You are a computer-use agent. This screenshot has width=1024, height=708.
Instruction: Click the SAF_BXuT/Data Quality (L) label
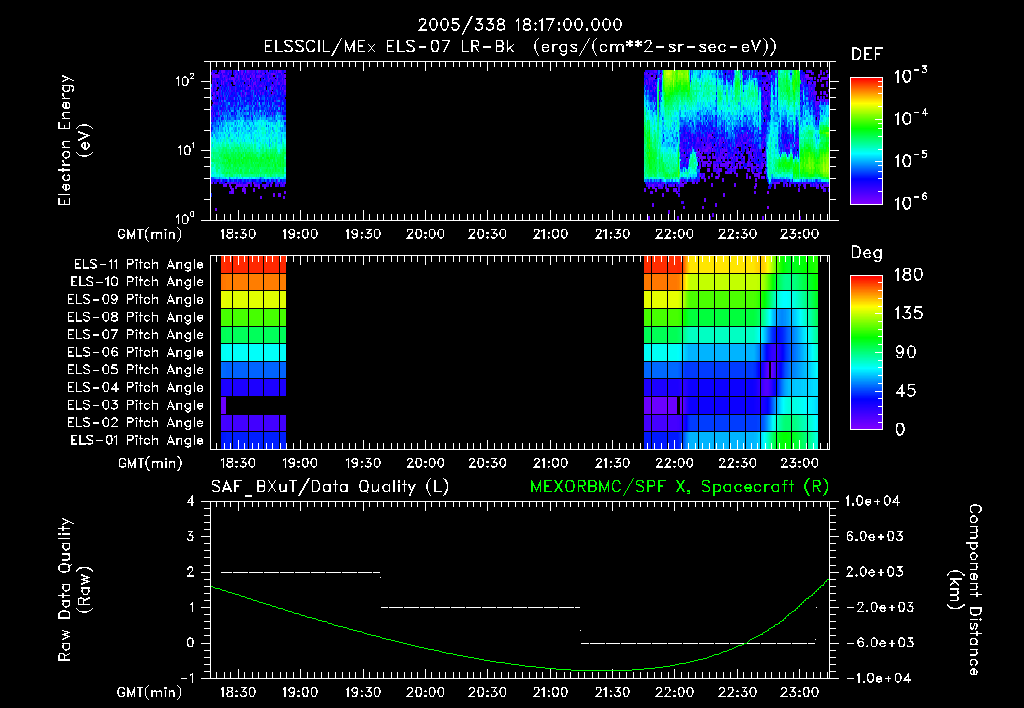point(330,487)
